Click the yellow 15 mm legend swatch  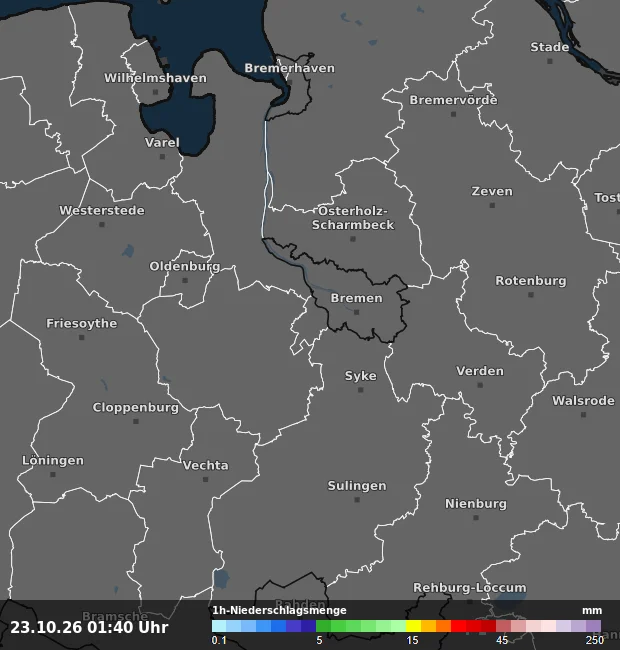pos(413,626)
